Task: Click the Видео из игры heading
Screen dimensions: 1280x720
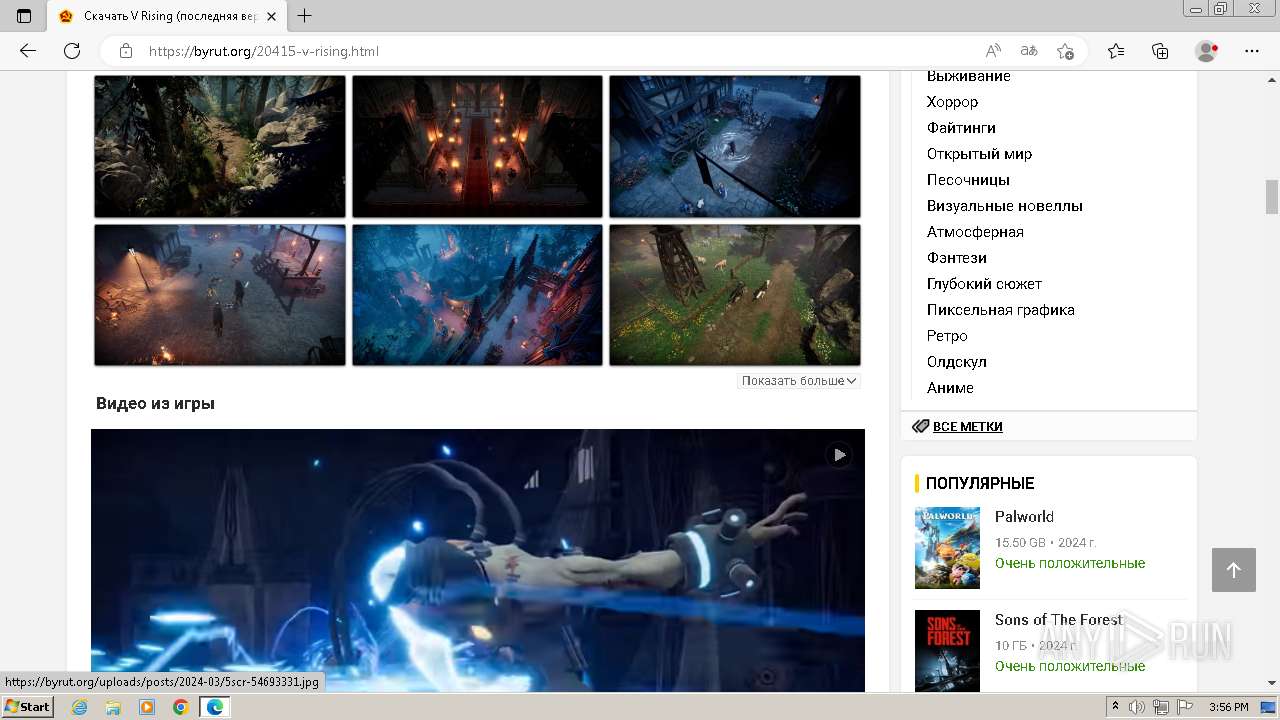Action: 155,404
